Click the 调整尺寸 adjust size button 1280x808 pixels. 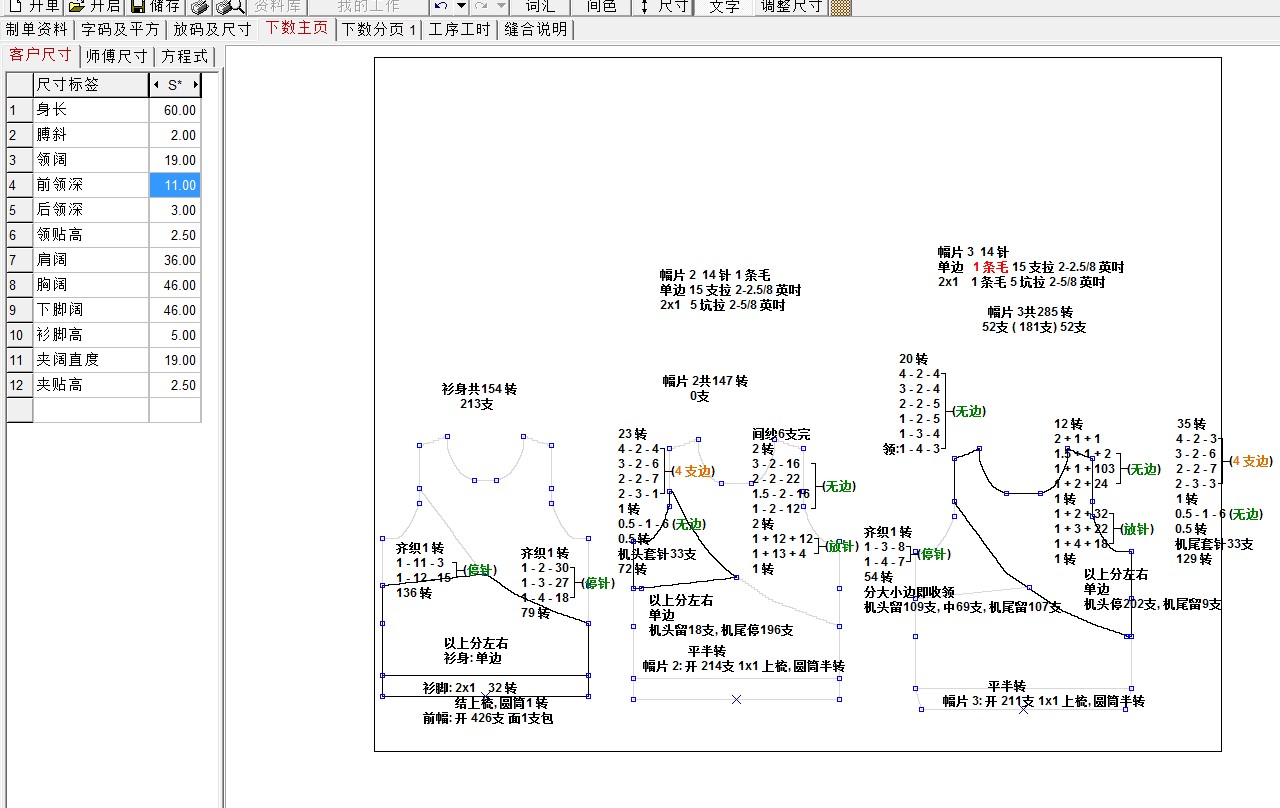[791, 6]
